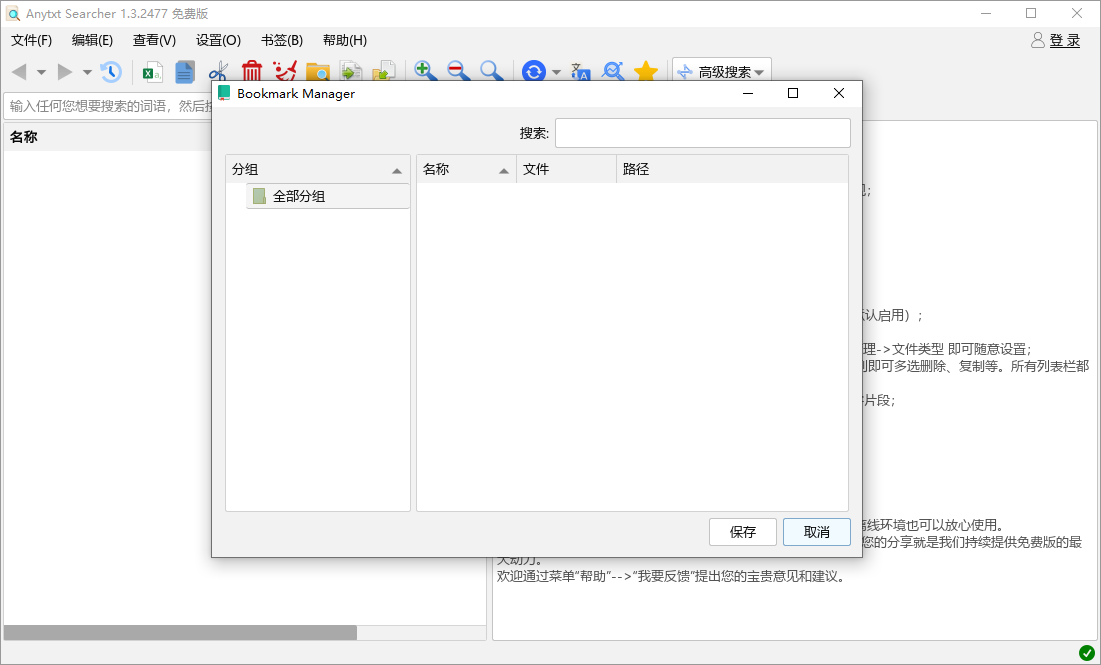This screenshot has width=1101, height=665.
Task: Click the 保存 button in Bookmark Manager
Action: pos(743,532)
